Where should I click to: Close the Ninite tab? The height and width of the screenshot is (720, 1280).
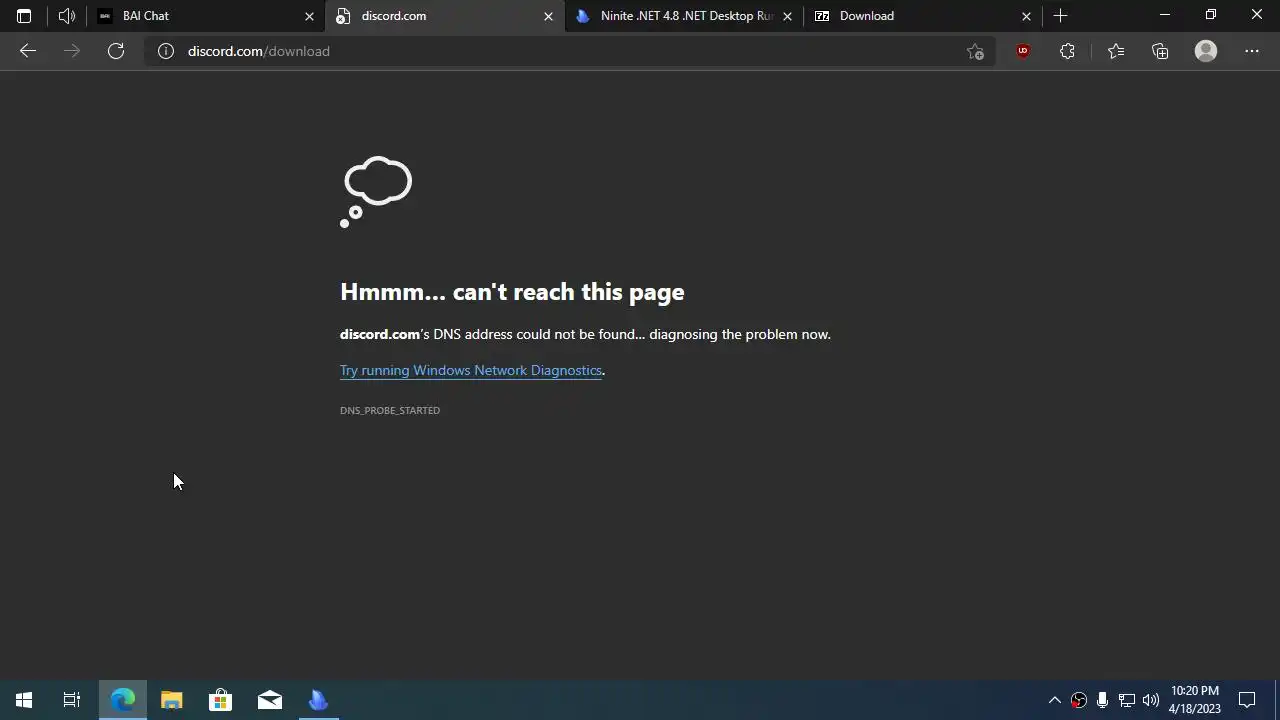(787, 16)
